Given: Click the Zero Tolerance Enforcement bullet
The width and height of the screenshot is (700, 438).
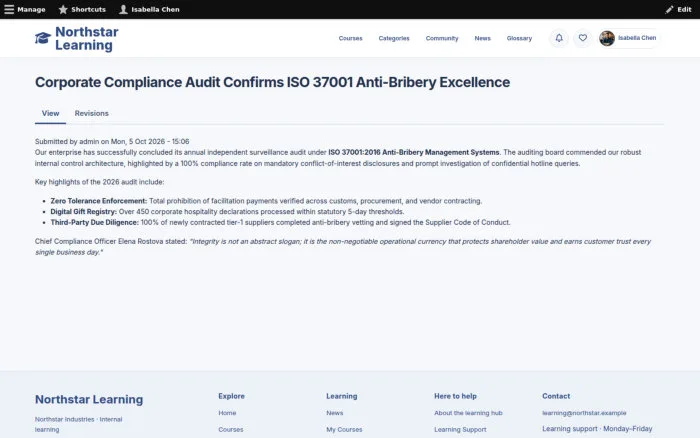Looking at the screenshot, I should [x=266, y=201].
